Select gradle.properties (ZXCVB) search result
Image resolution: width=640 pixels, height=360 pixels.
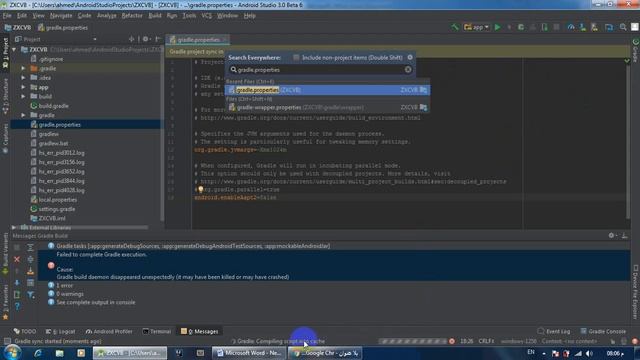[x=327, y=90]
